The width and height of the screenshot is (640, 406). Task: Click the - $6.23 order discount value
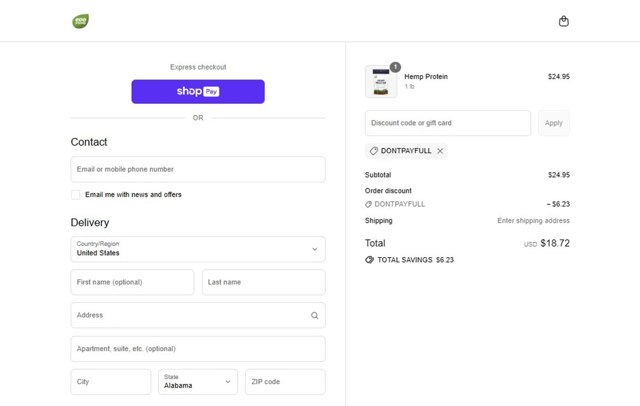click(558, 204)
